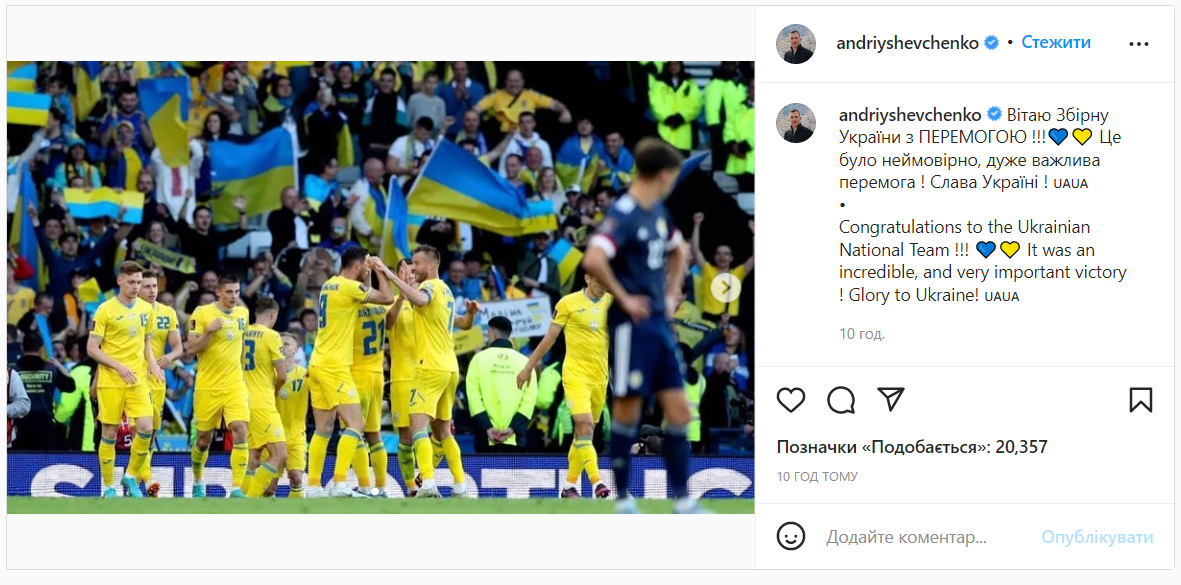This screenshot has height=585, width=1181.
Task: Click the 10 год. time under the caption
Action: click(862, 334)
